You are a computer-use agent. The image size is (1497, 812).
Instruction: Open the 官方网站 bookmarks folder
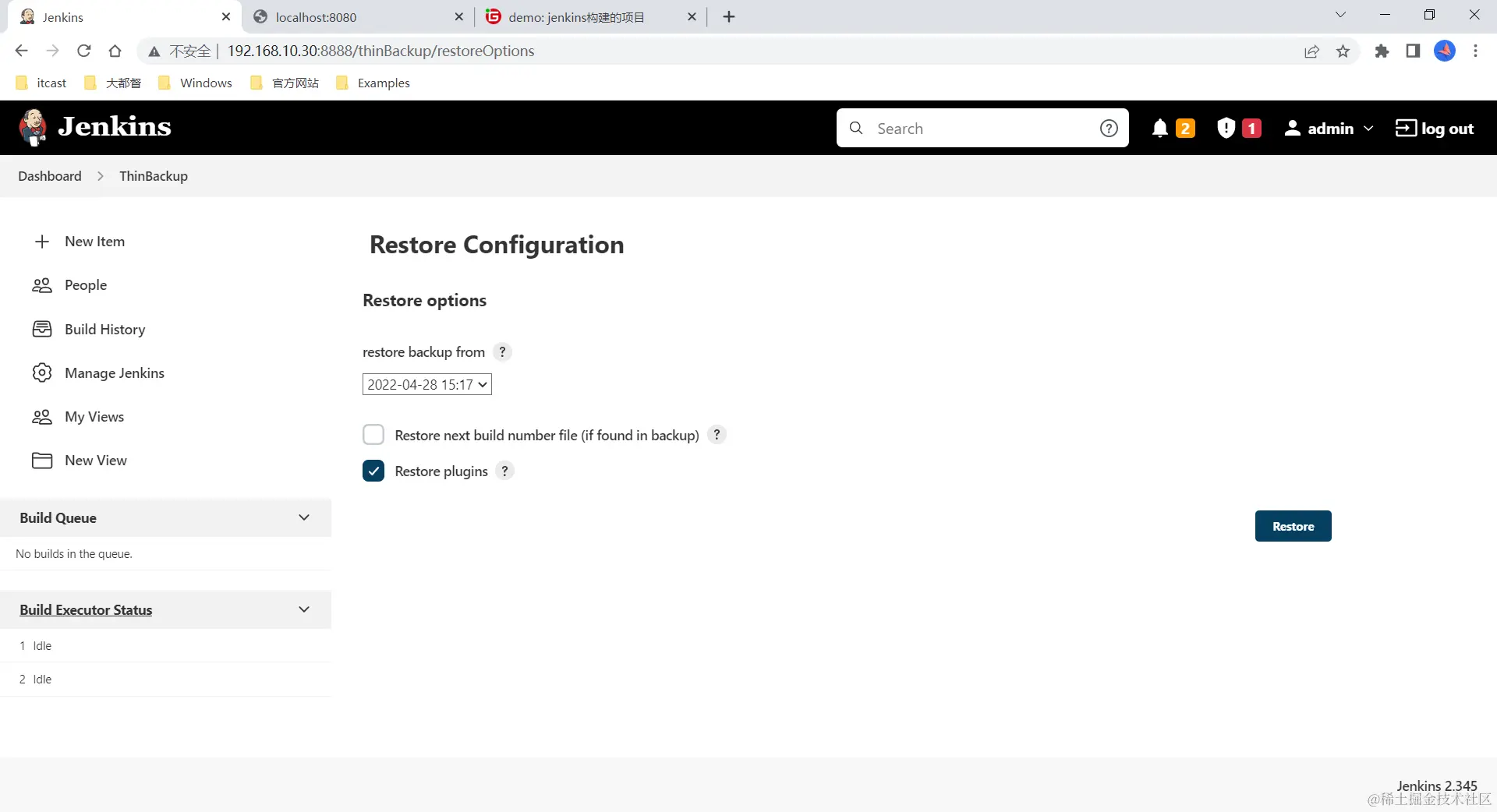(285, 83)
